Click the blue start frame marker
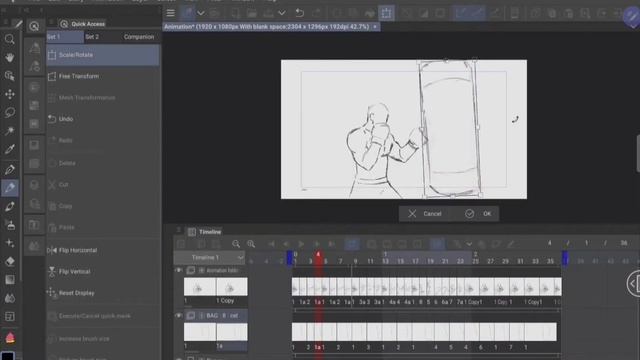The width and height of the screenshot is (640, 360). tap(289, 258)
